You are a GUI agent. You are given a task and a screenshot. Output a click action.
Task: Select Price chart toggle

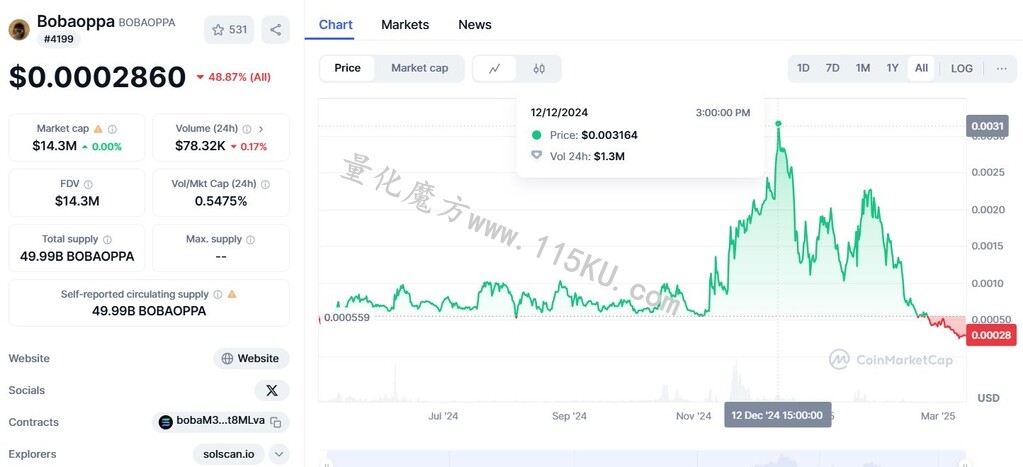[347, 68]
